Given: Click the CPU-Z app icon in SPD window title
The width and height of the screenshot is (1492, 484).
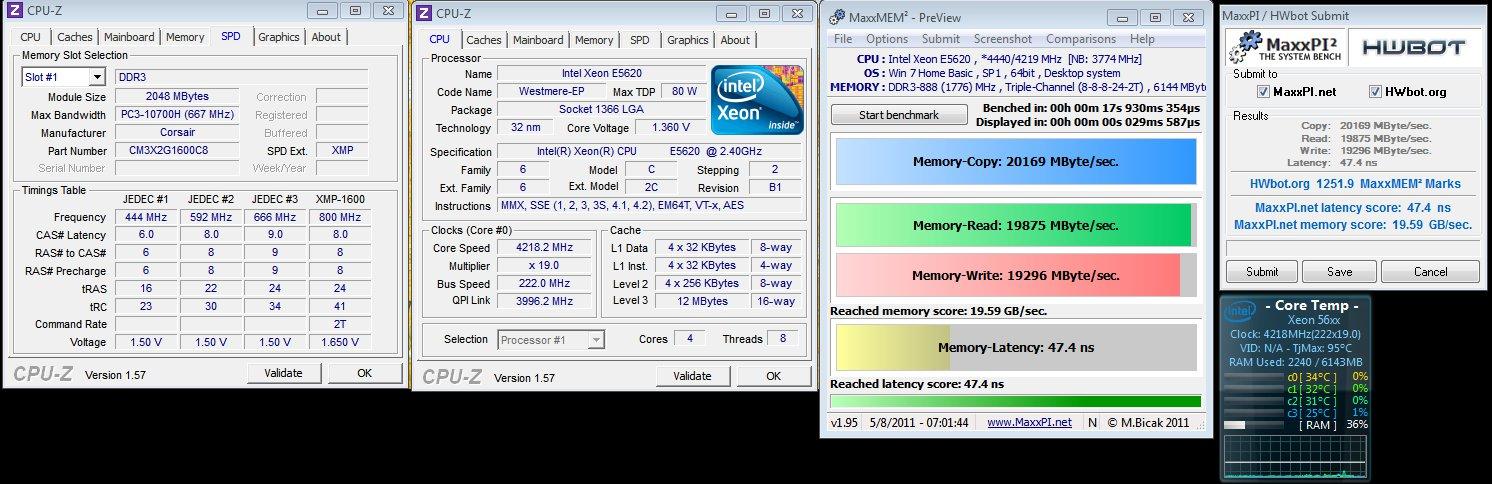Looking at the screenshot, I should [13, 12].
